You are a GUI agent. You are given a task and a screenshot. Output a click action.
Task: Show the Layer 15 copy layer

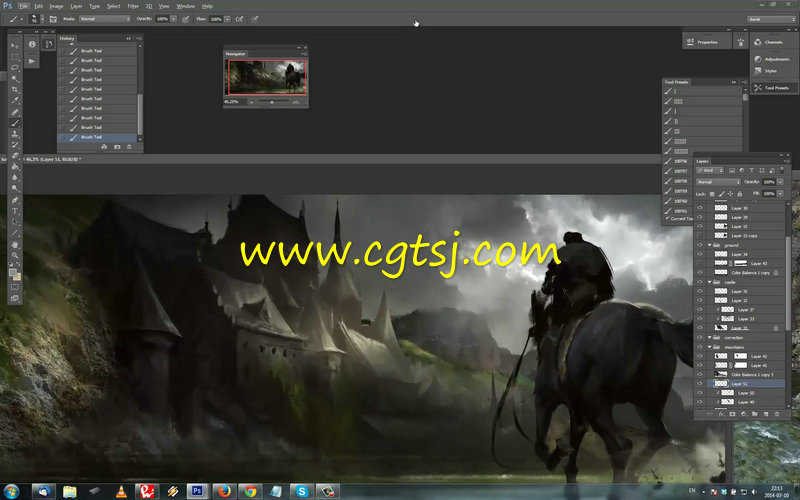pyautogui.click(x=699, y=236)
